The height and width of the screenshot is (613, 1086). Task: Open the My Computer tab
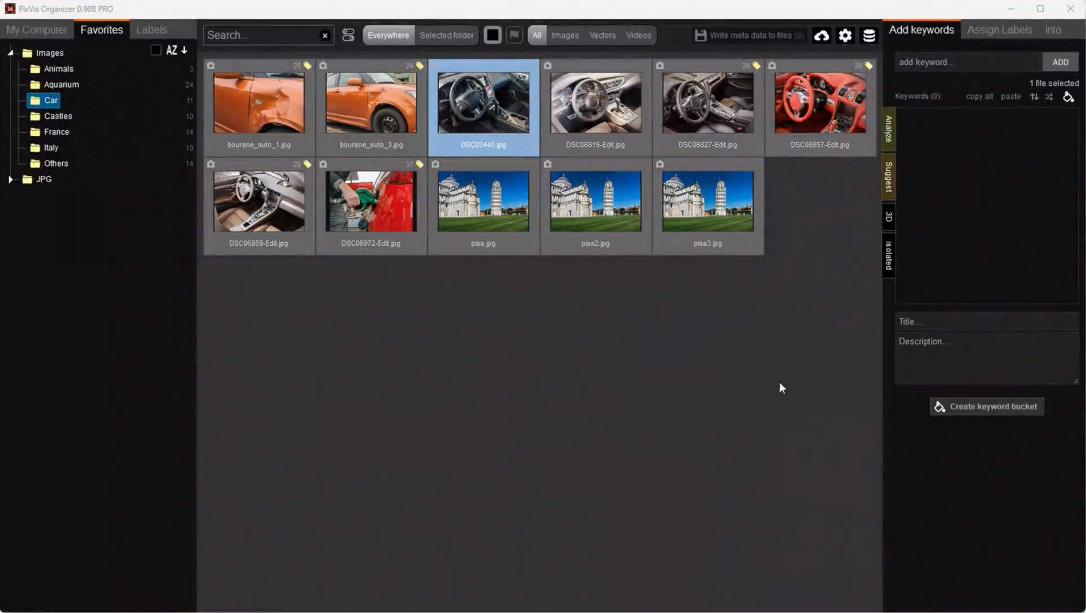click(x=37, y=30)
